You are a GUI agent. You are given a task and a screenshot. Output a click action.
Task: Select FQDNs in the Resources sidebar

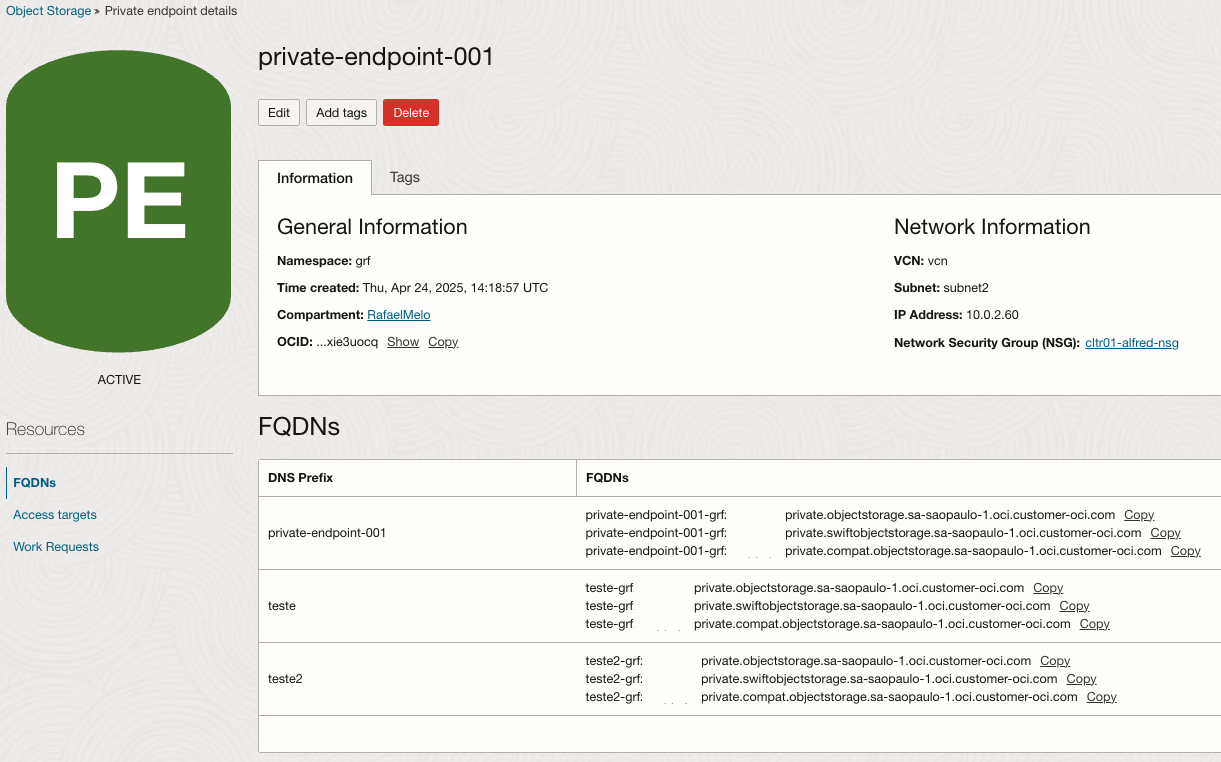pyautogui.click(x=34, y=482)
